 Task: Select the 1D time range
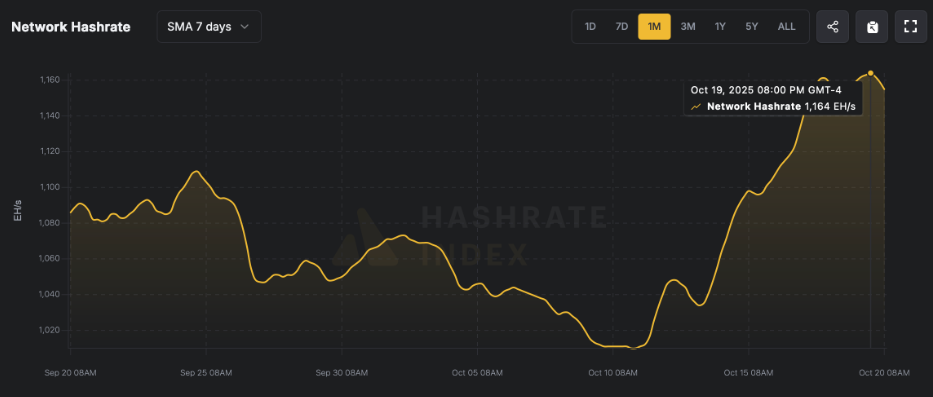pos(590,27)
